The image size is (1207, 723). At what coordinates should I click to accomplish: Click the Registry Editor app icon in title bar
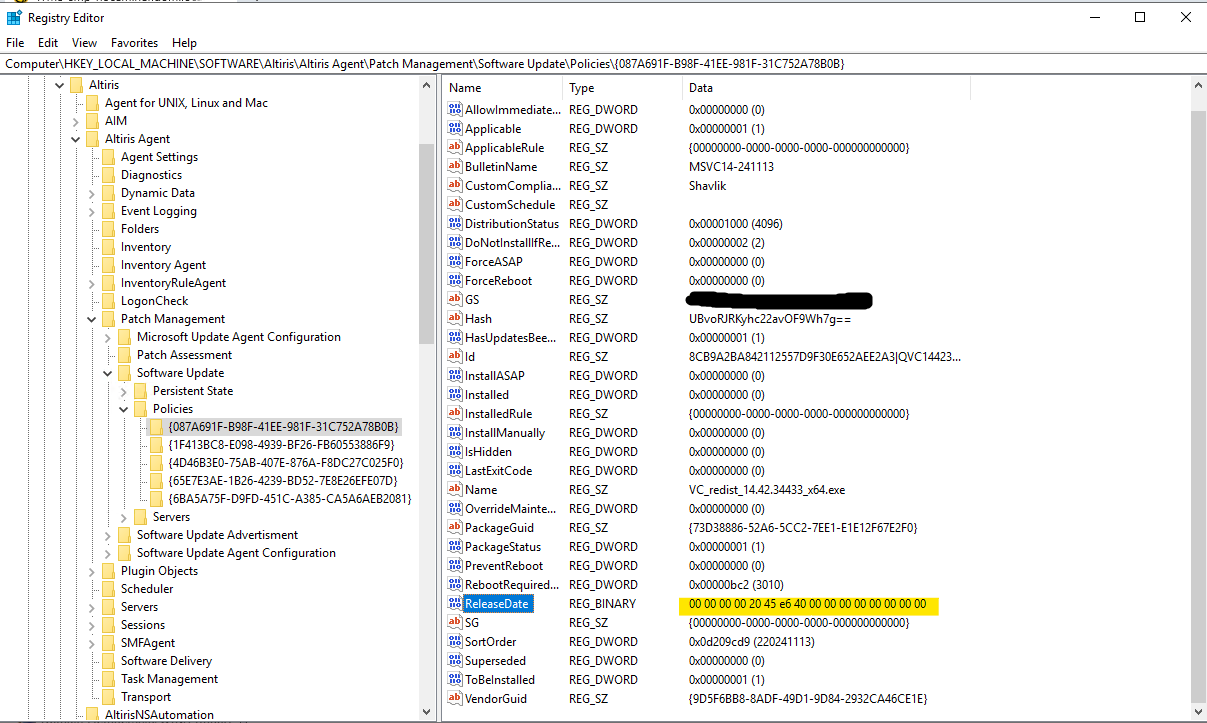tap(14, 17)
